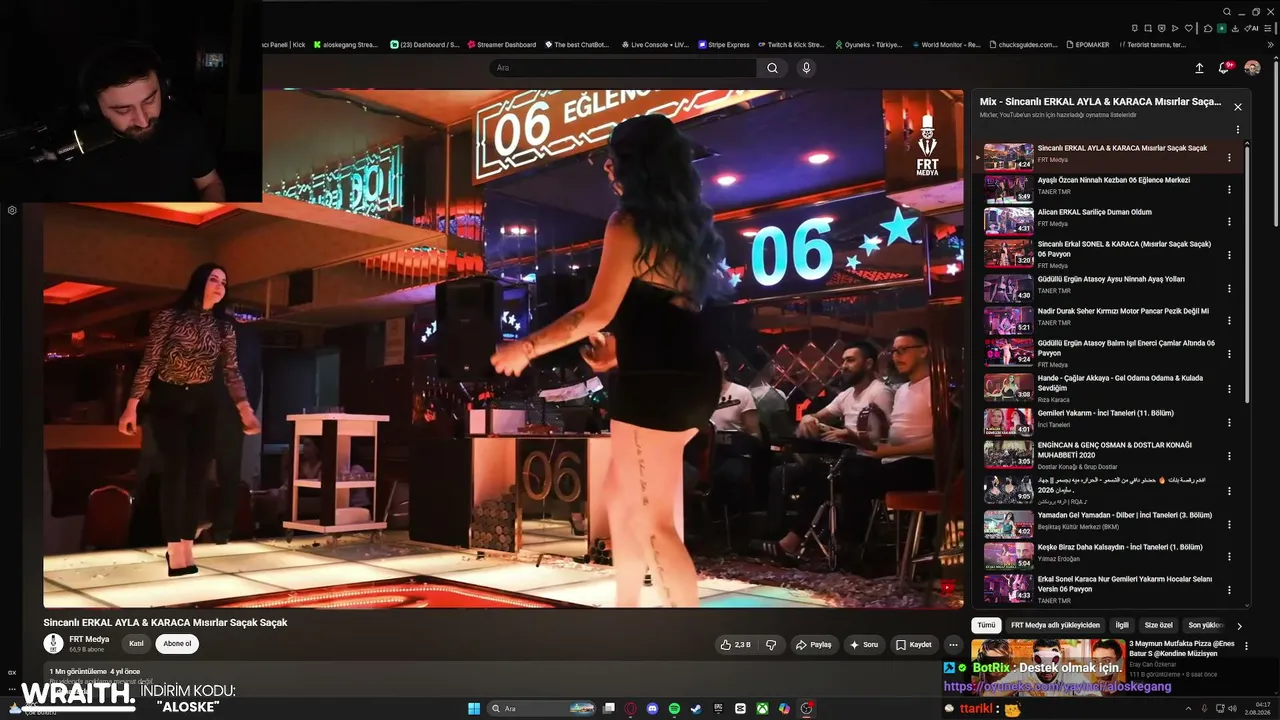Join the channel via Katıl button
Image resolution: width=1280 pixels, height=720 pixels.
[x=136, y=644]
